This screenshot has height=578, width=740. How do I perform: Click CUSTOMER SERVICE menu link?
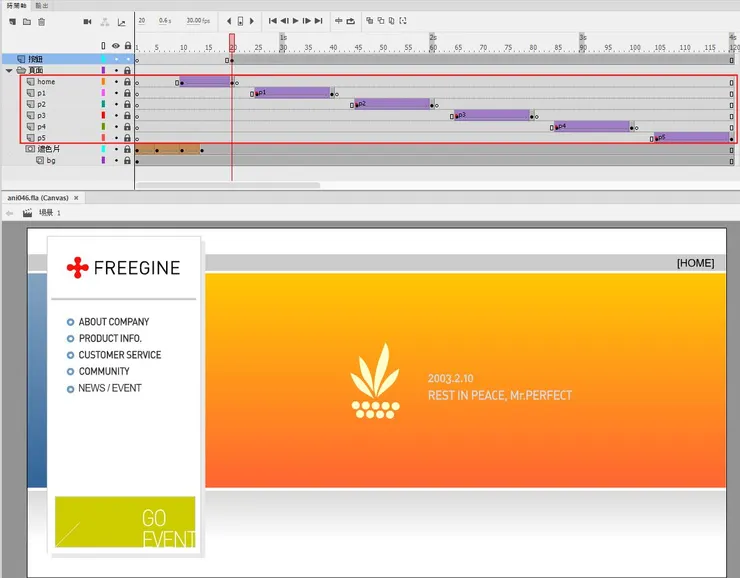tap(120, 355)
